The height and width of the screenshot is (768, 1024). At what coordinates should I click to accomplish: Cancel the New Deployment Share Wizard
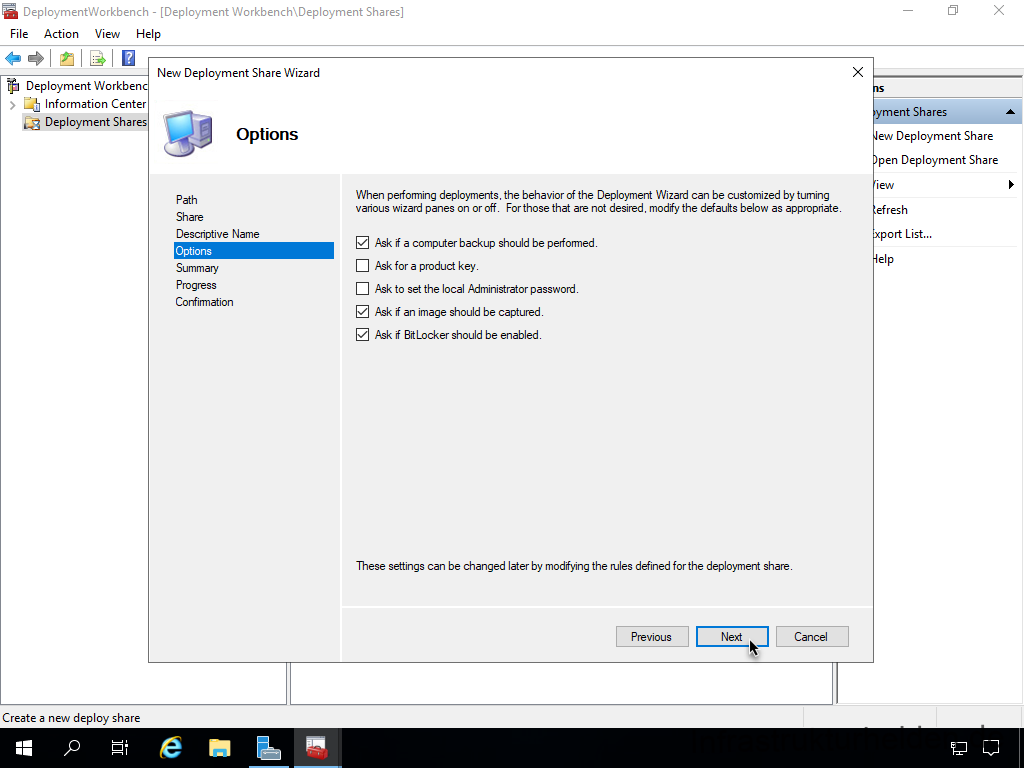tap(812, 637)
